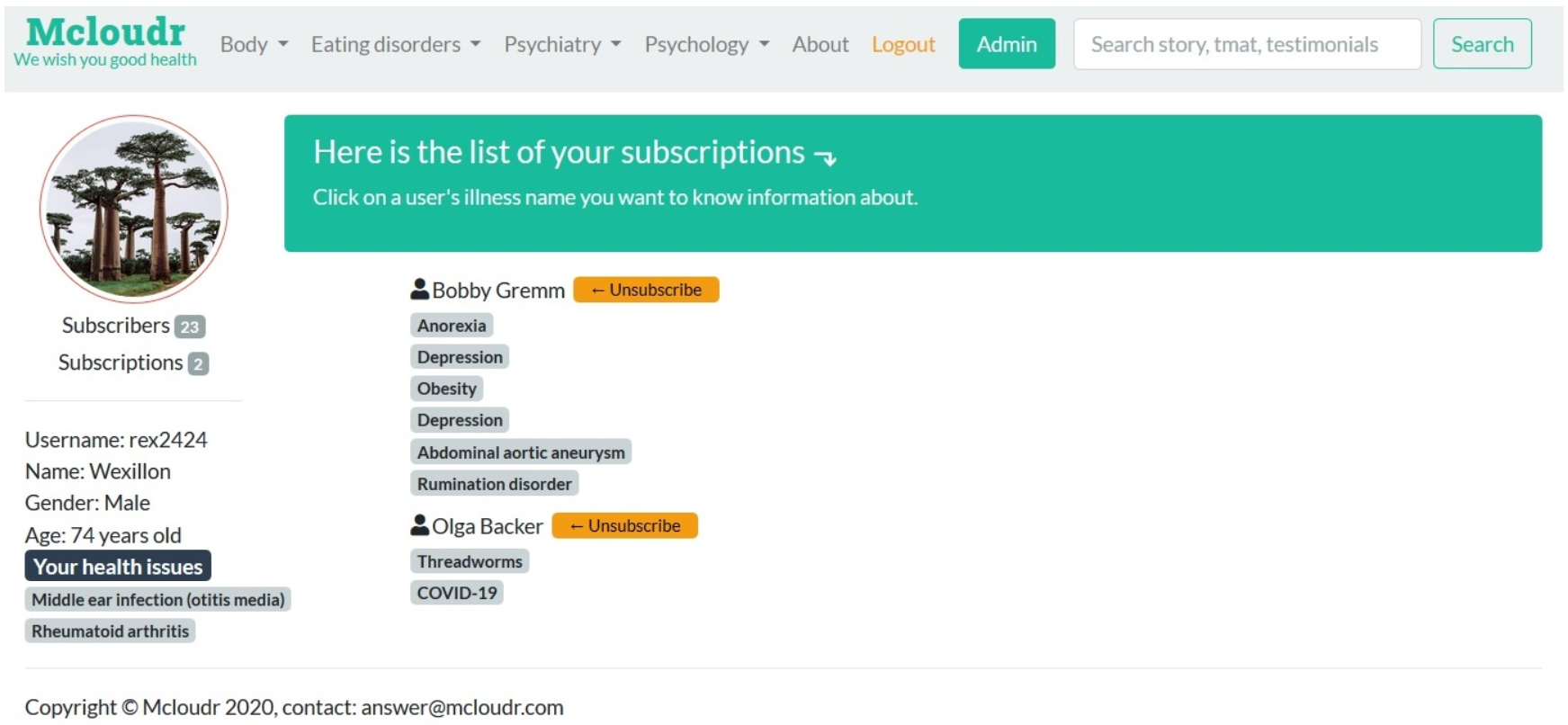
Task: Go to the About page
Action: coord(820,44)
